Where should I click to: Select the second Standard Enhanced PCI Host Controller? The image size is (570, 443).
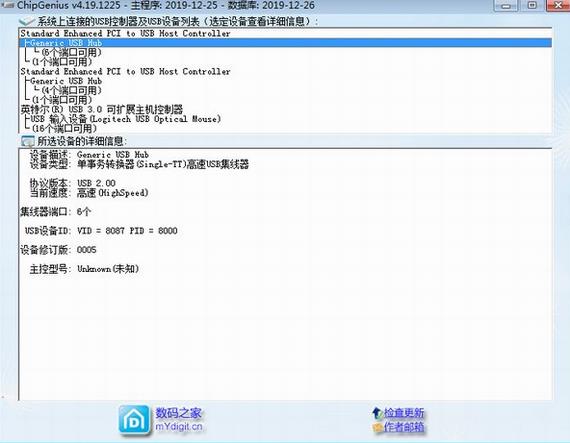click(x=125, y=72)
